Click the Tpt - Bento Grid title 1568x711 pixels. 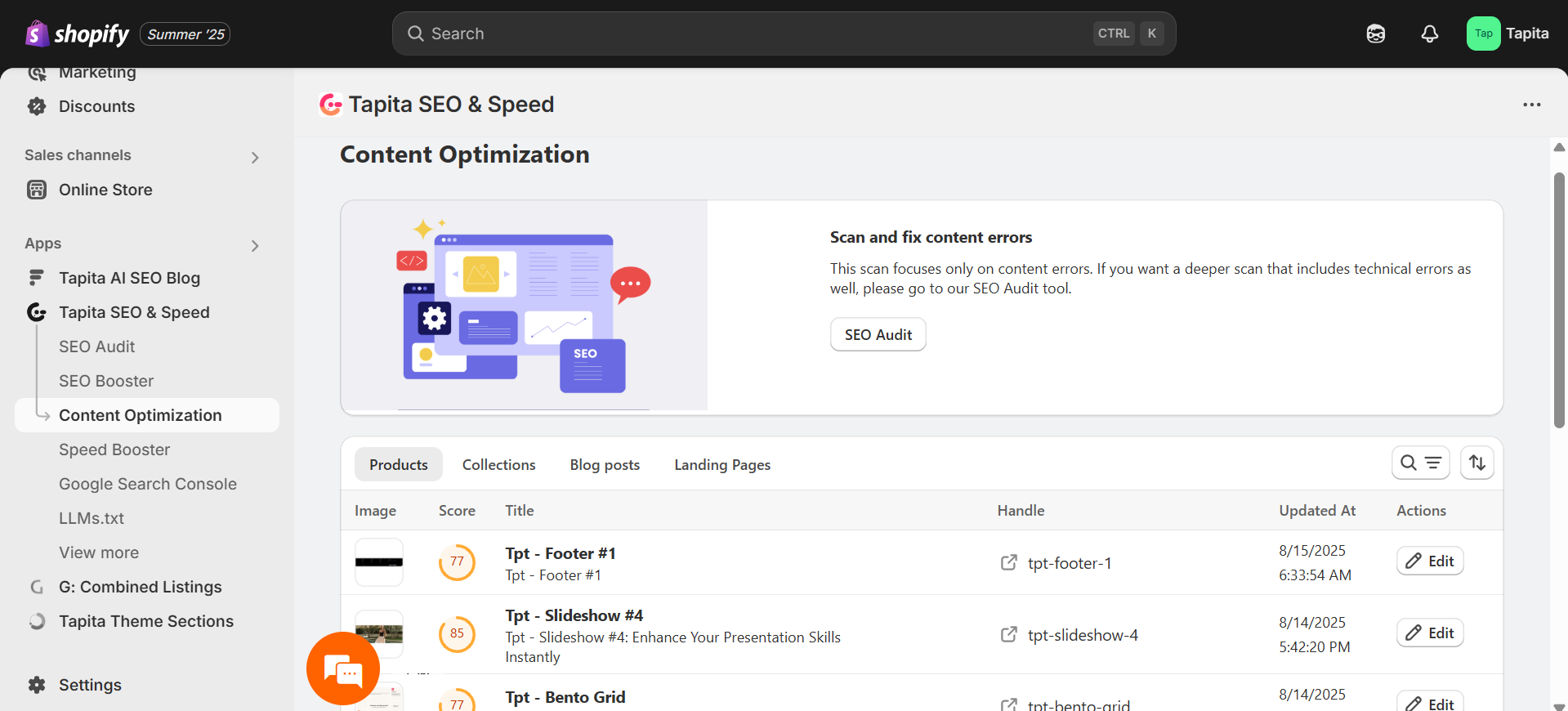[565, 697]
